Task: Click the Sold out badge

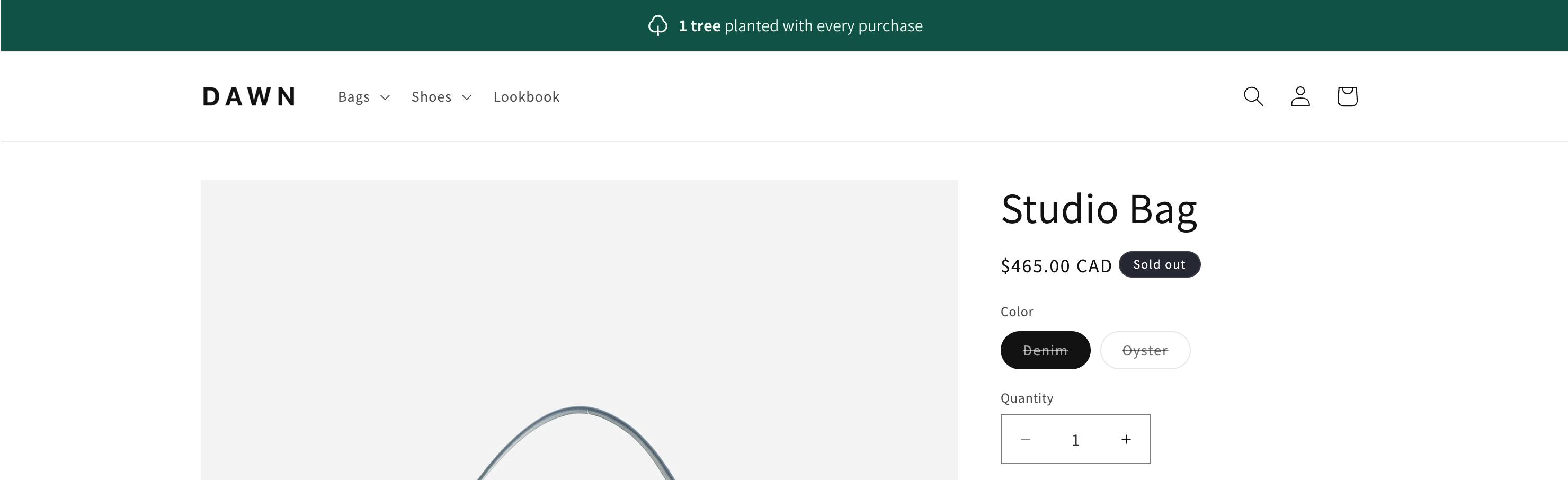Action: pyautogui.click(x=1159, y=264)
